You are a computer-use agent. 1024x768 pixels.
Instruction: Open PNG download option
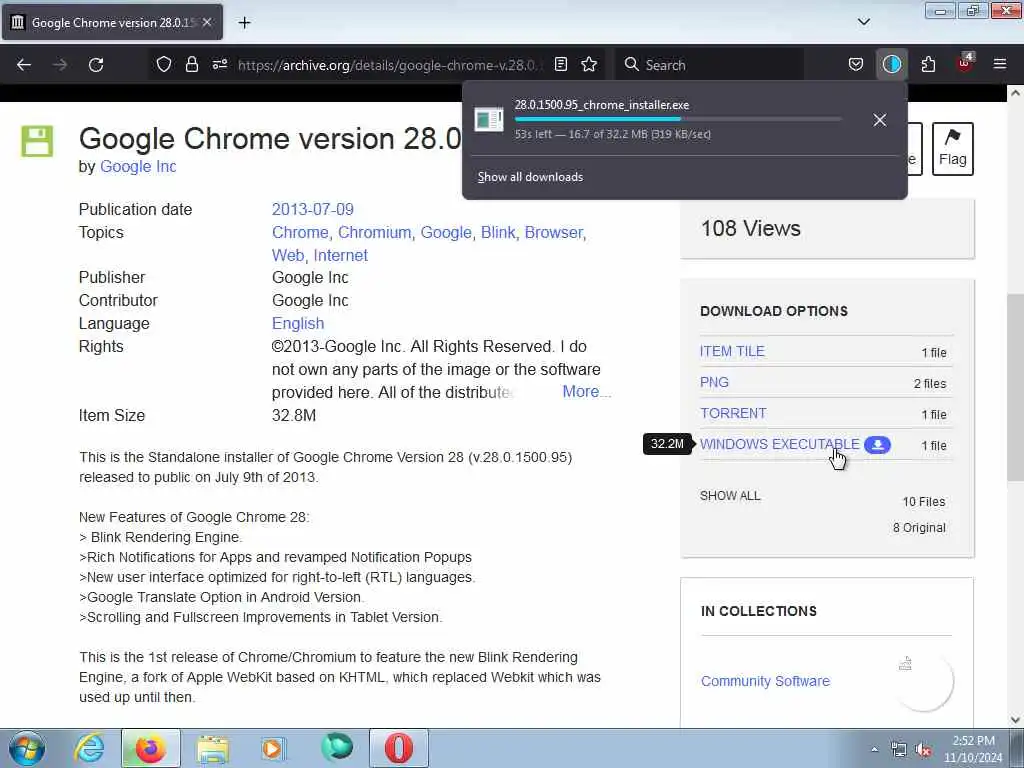pos(714,383)
